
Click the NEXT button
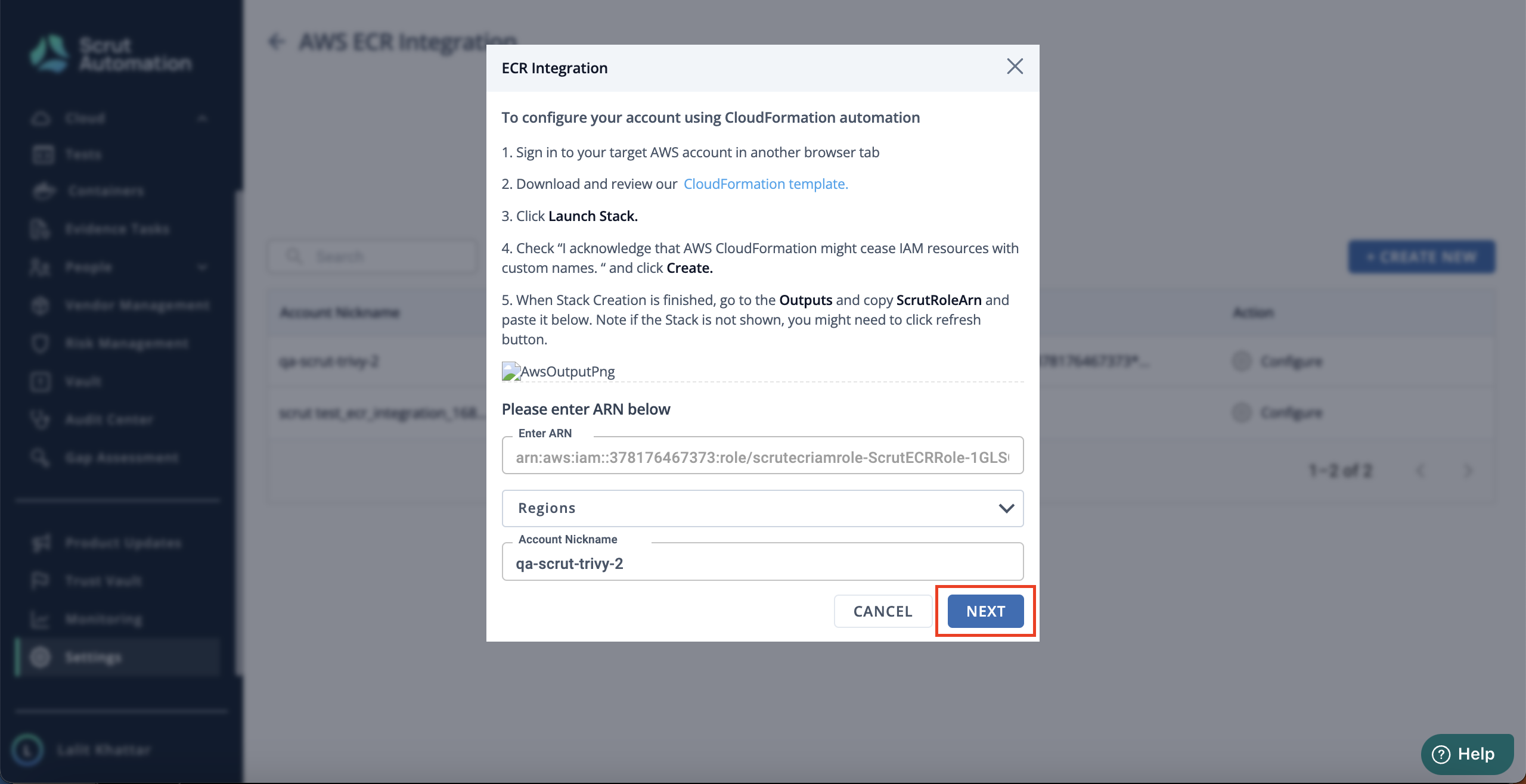(985, 611)
